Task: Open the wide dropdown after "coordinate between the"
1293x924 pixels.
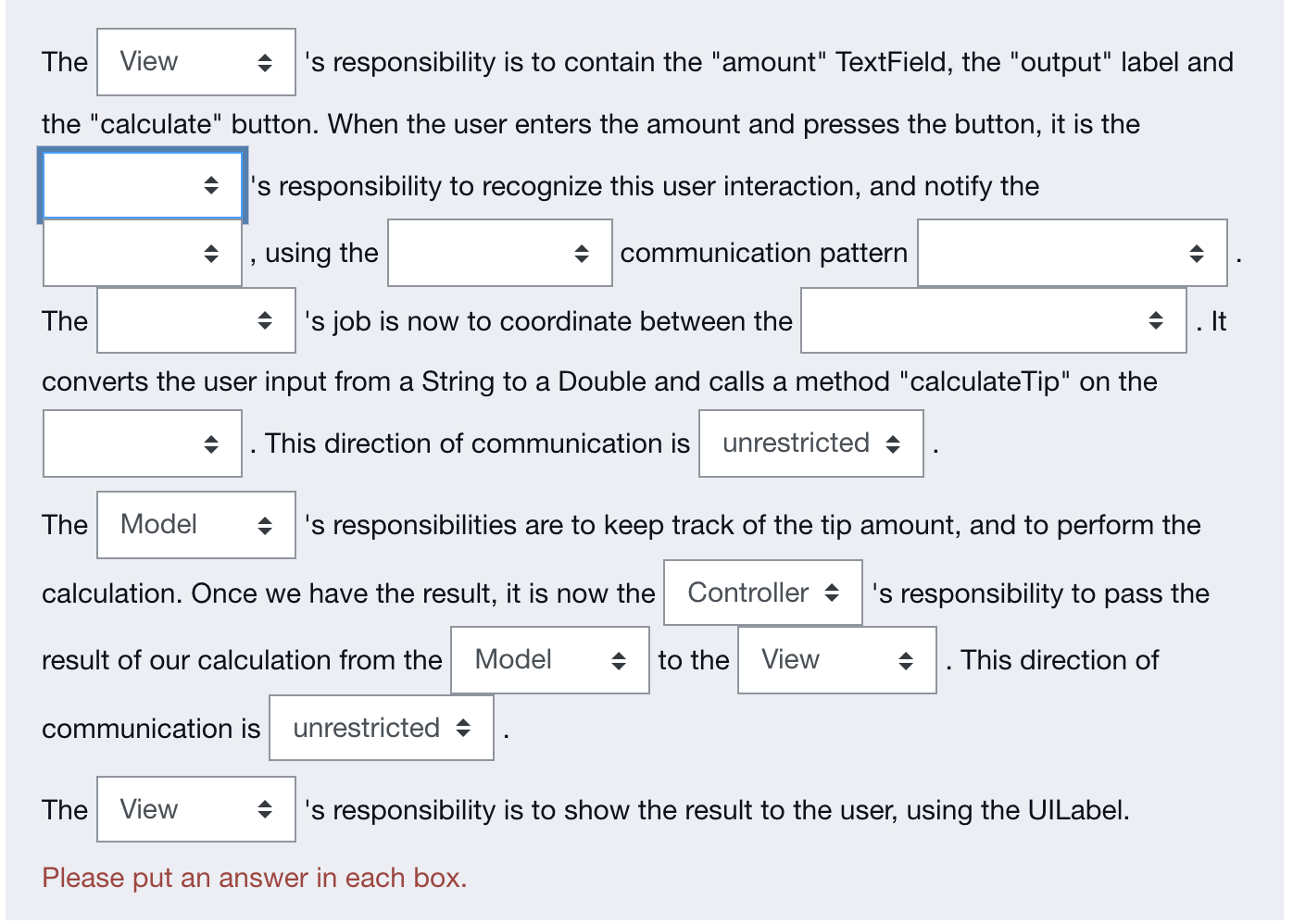Action: tap(994, 320)
